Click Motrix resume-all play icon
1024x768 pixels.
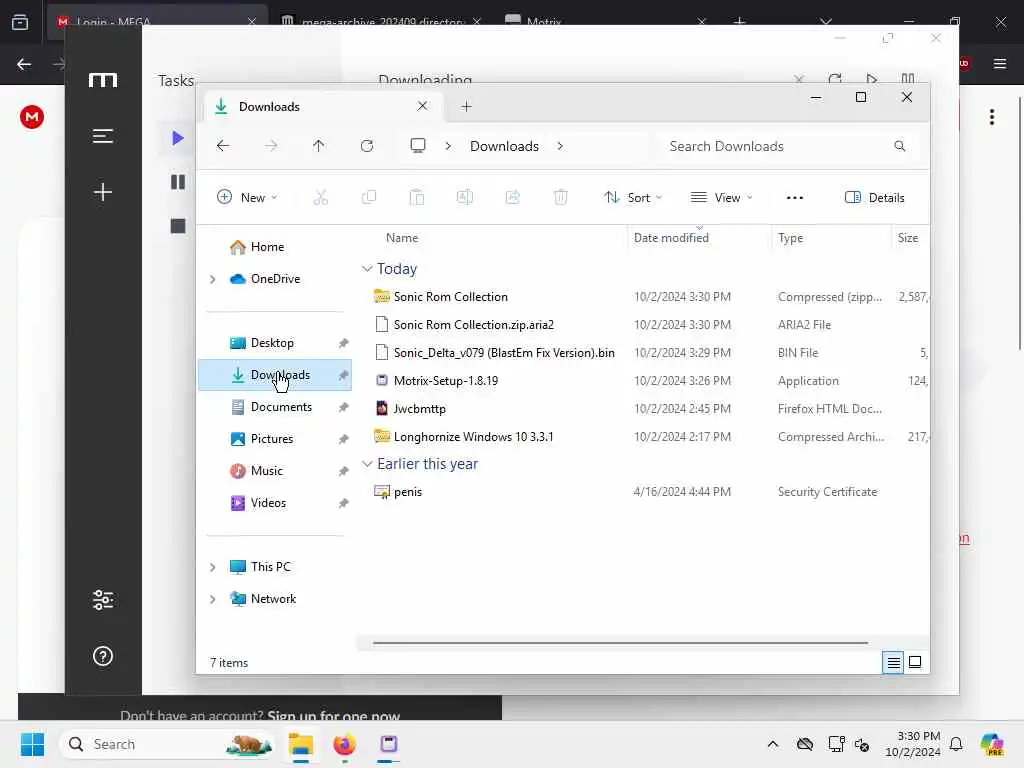(x=178, y=138)
